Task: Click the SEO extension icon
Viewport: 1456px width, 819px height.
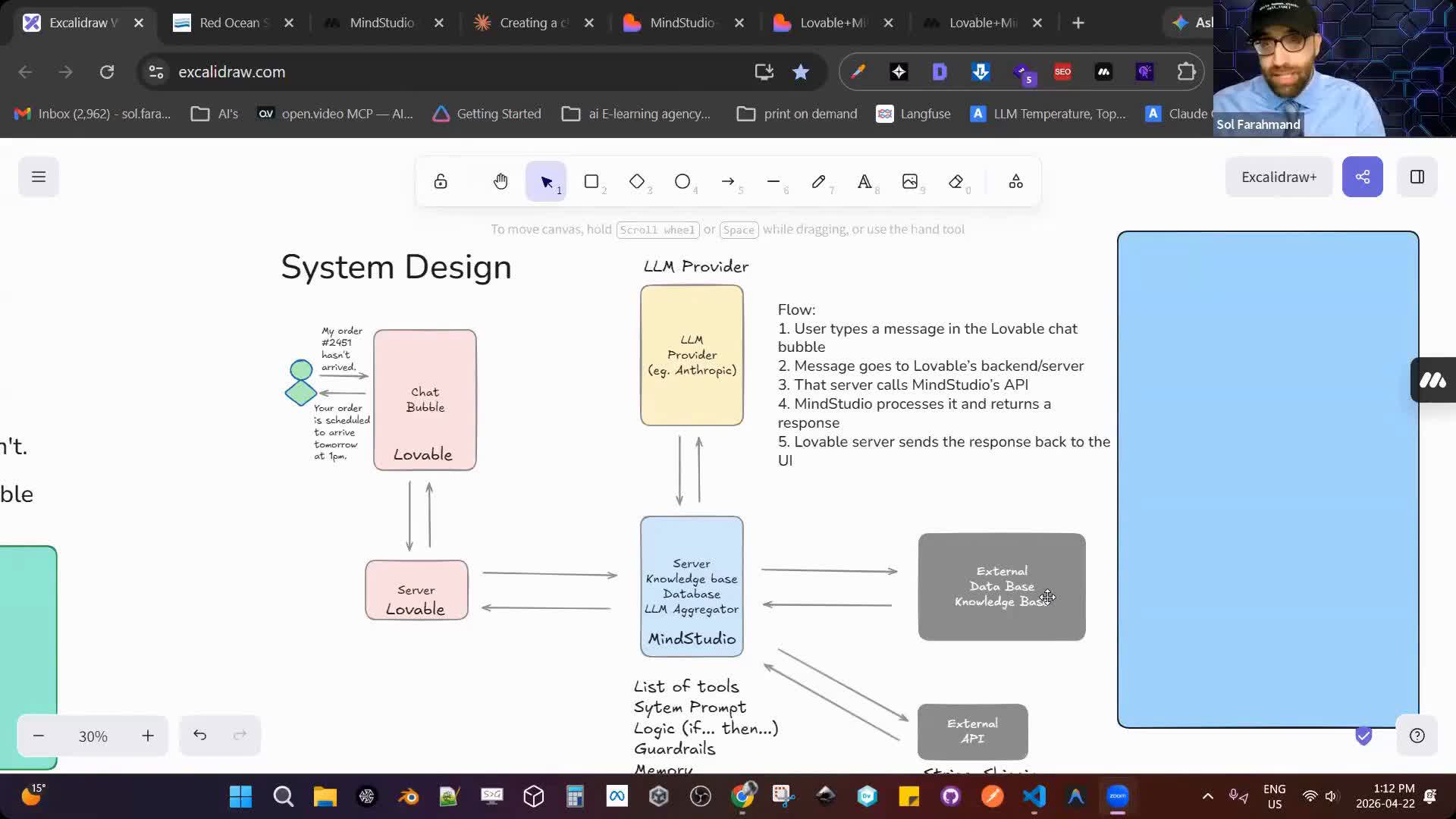Action: point(1062,72)
